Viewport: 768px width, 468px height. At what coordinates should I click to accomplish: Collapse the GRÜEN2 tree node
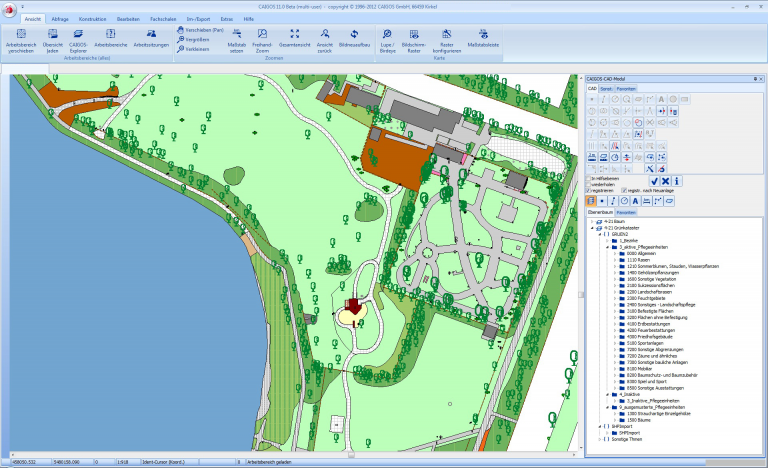tap(600, 235)
